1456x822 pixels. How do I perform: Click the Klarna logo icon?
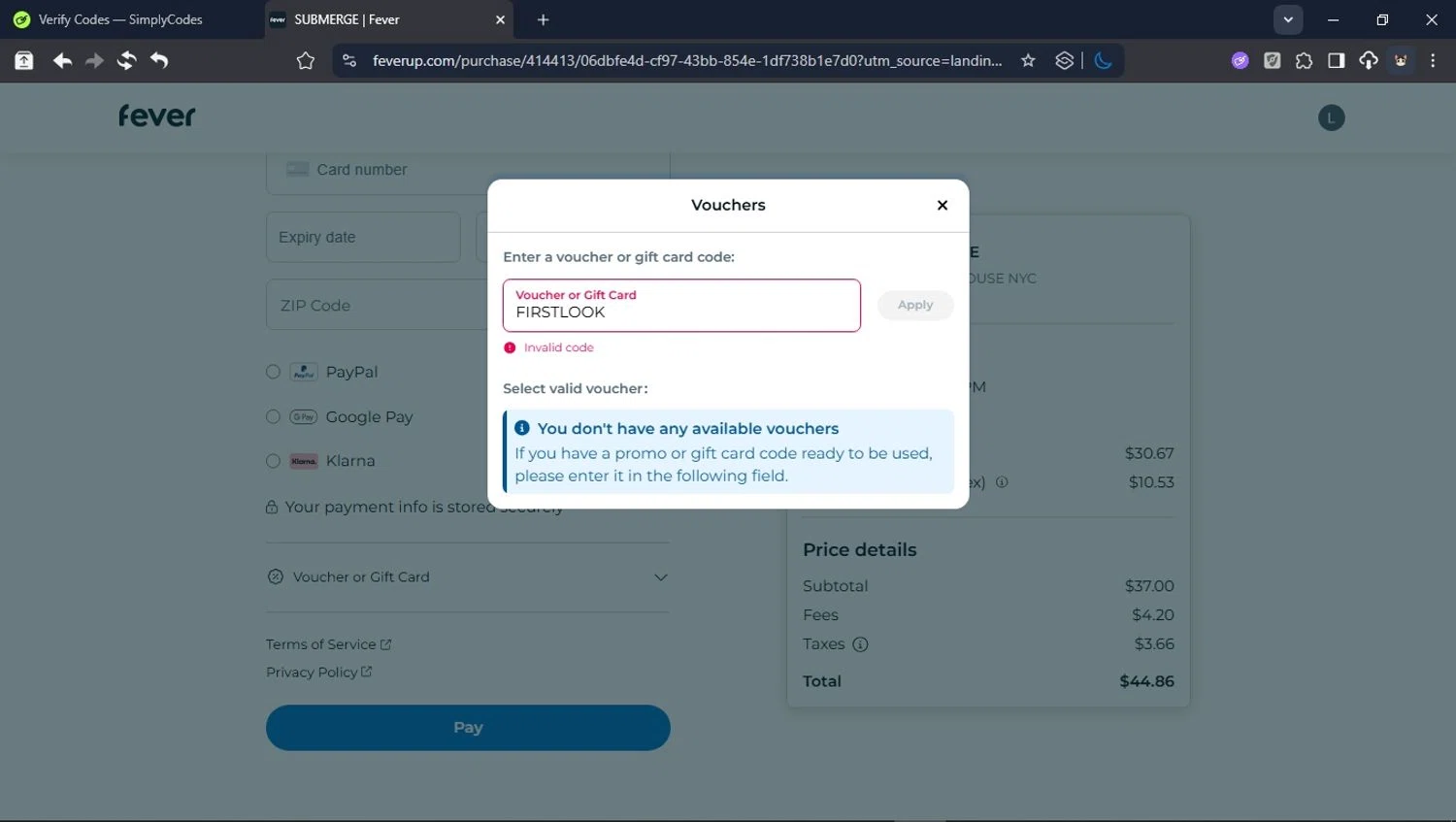point(304,461)
